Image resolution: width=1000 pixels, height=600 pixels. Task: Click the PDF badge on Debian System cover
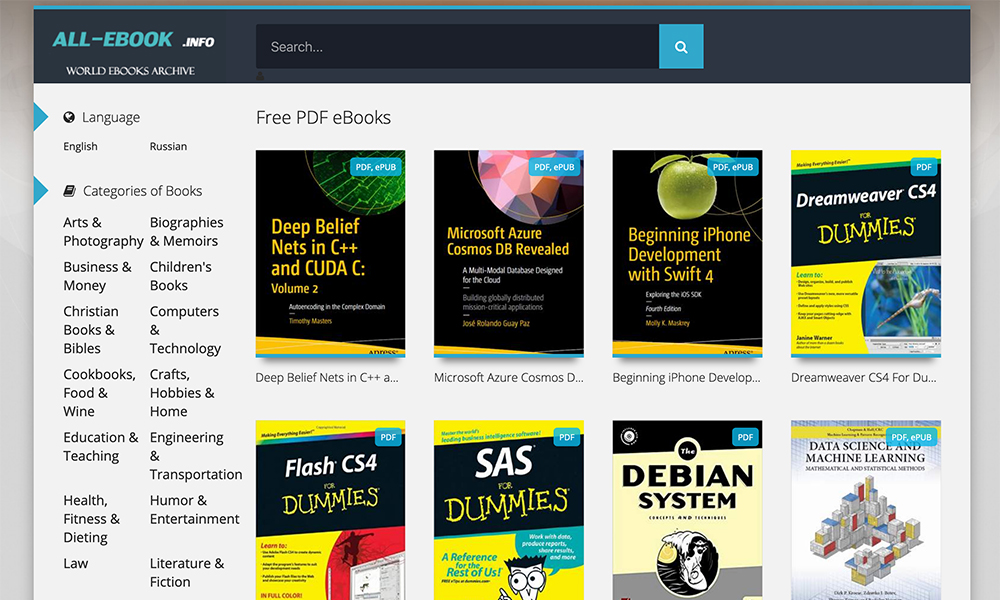[745, 437]
